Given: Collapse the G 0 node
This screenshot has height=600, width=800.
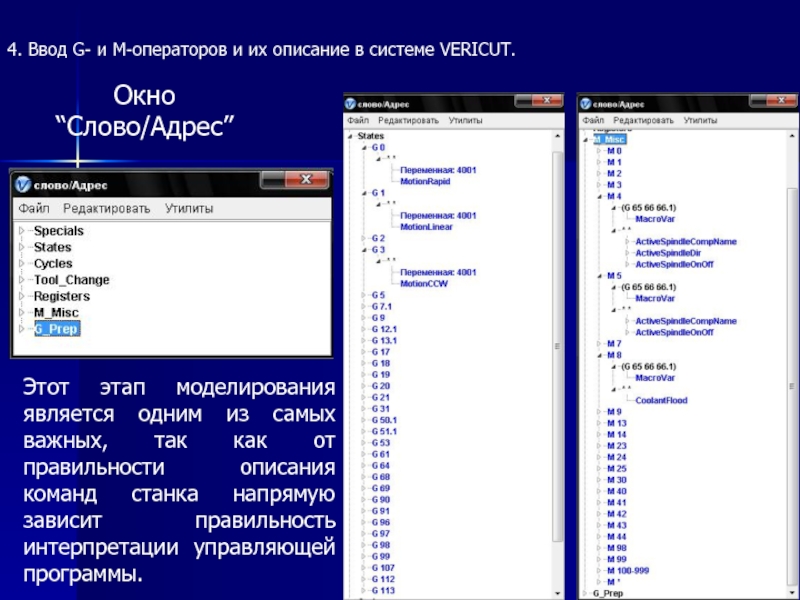Looking at the screenshot, I should tap(364, 147).
